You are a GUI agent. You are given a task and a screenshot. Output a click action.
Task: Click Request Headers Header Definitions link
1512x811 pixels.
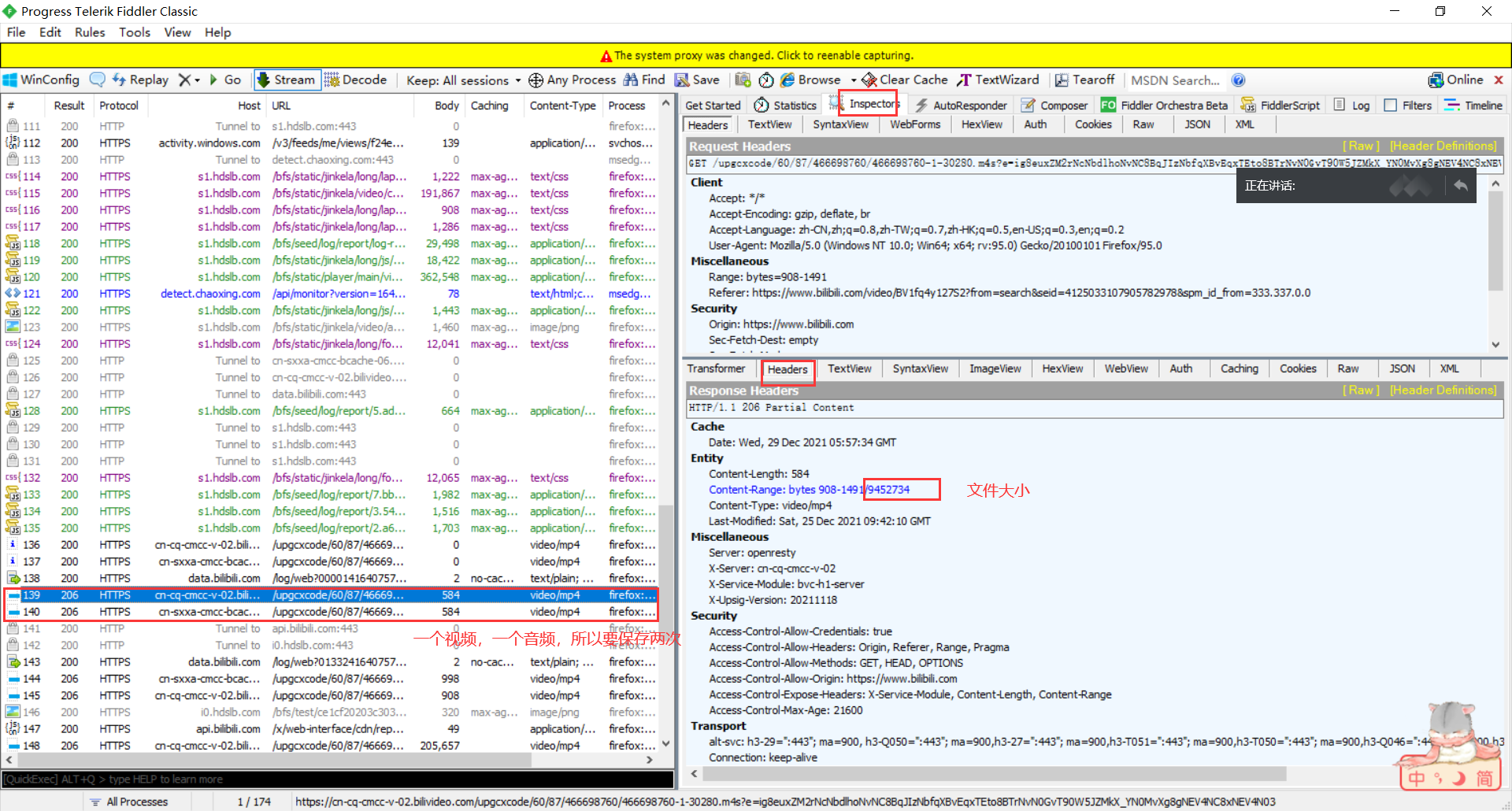(x=1443, y=146)
